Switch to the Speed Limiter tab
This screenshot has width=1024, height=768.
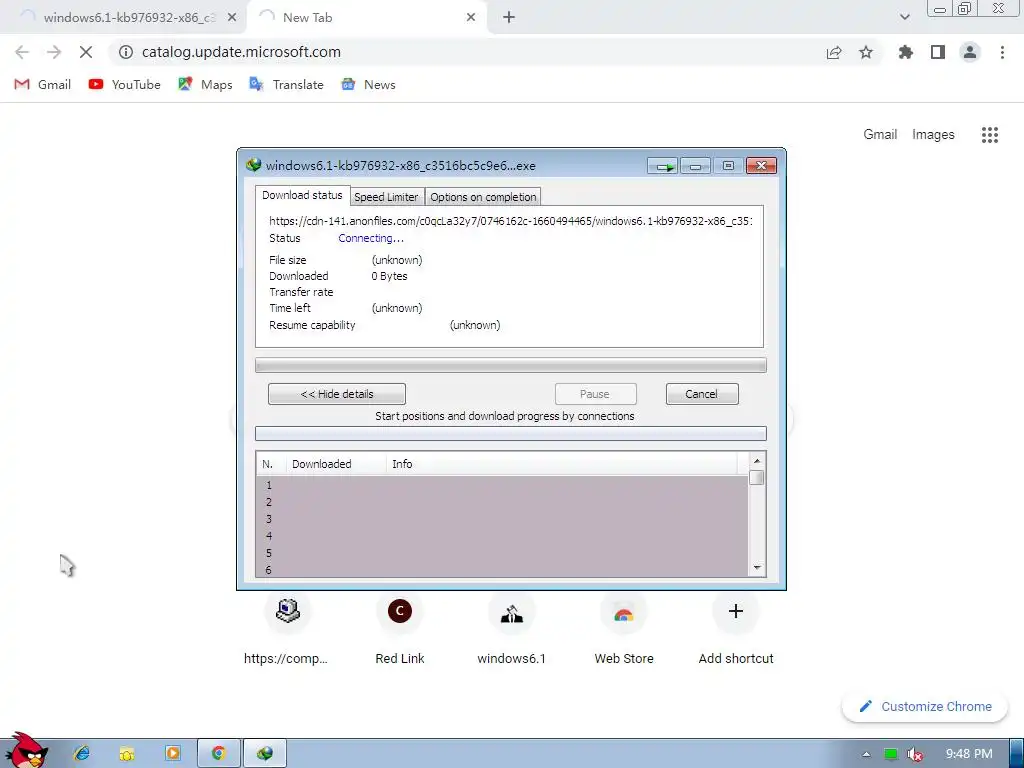(387, 197)
